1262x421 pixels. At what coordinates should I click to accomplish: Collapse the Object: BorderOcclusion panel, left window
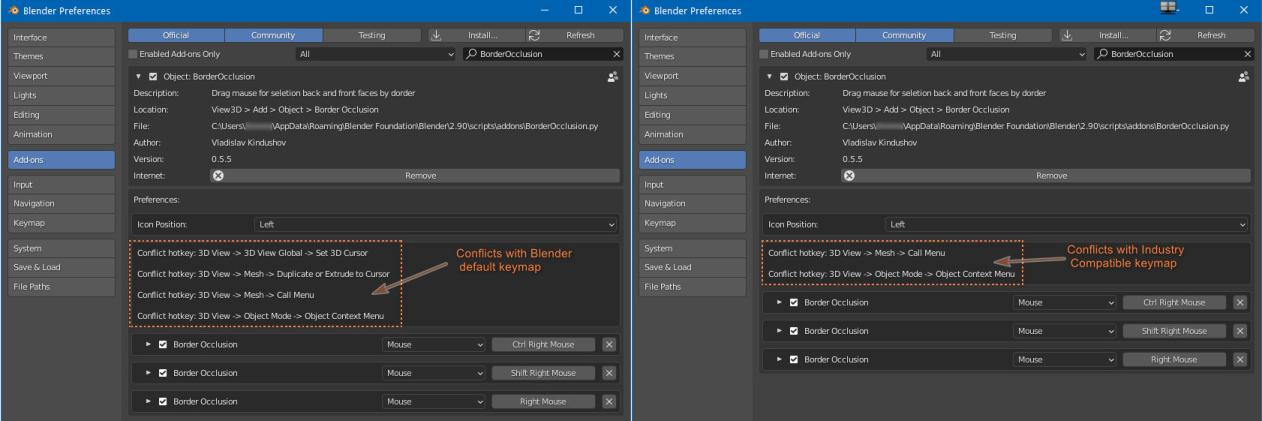[x=139, y=76]
